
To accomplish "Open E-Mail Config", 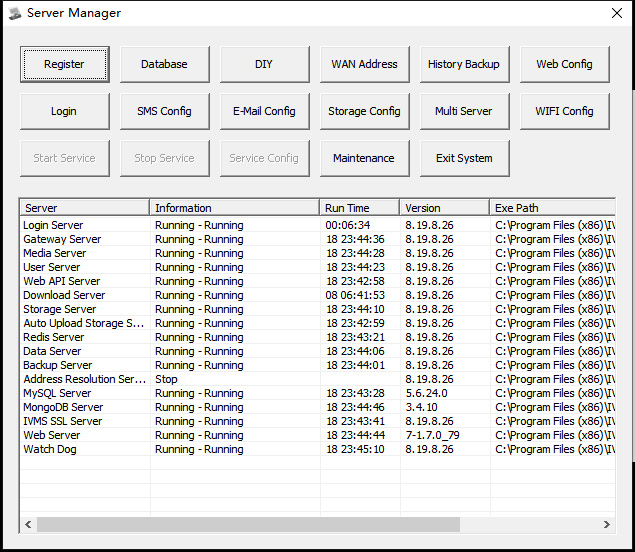I will 265,111.
